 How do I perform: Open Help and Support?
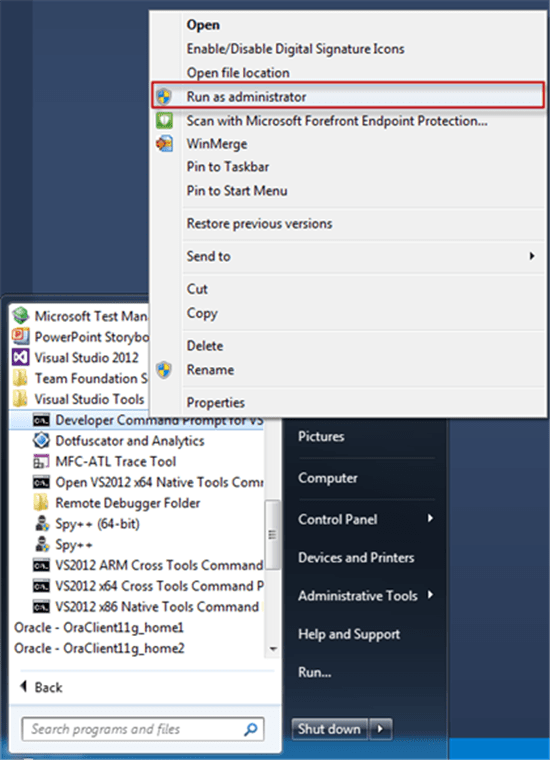tap(349, 634)
